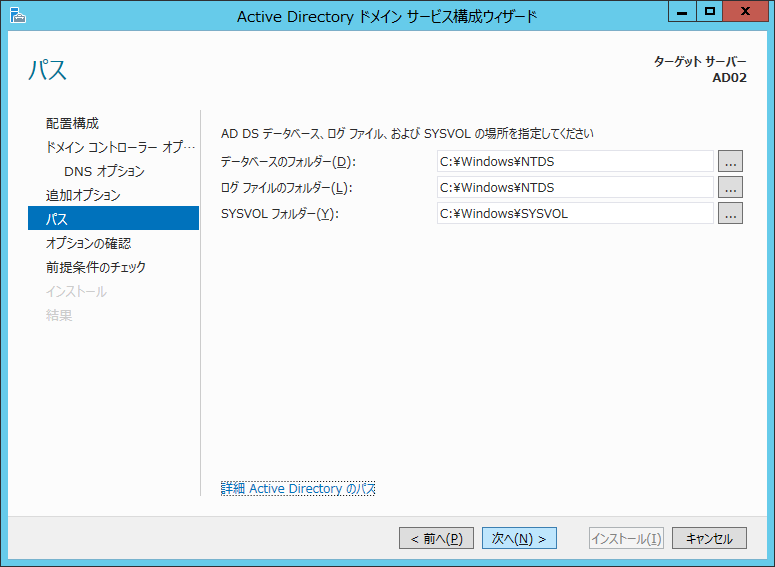Viewport: 775px width, 567px height.
Task: Cancel the wizard with キャンセル
Action: coord(709,538)
